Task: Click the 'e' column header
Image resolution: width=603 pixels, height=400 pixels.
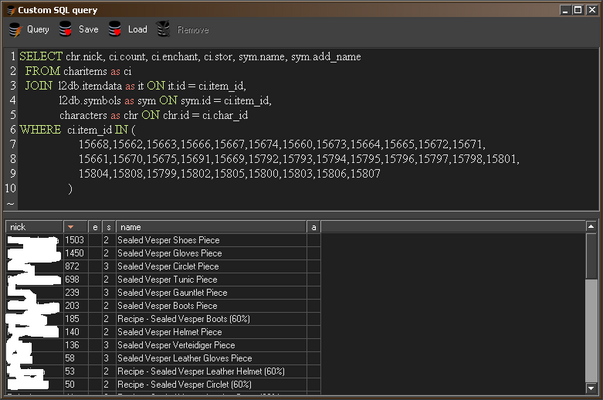Action: point(95,227)
